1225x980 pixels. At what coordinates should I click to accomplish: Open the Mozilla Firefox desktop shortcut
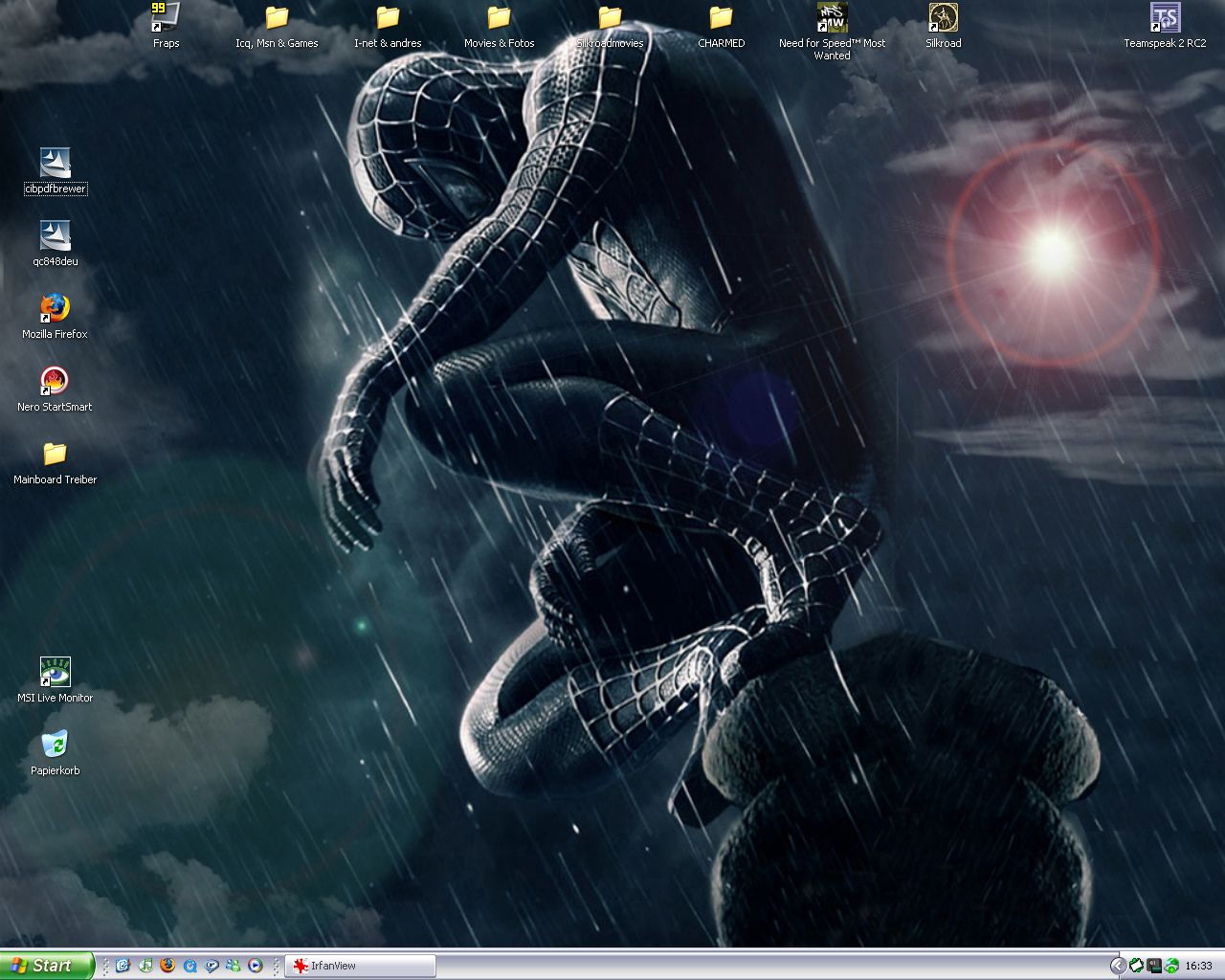55,309
